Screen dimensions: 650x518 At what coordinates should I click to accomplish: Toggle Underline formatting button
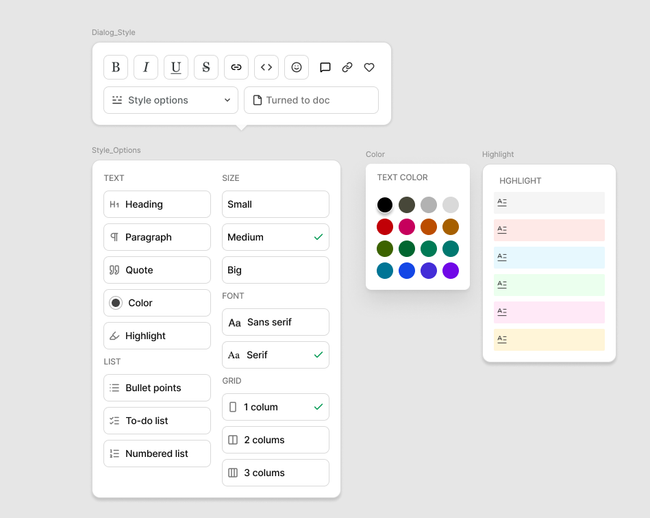(176, 67)
